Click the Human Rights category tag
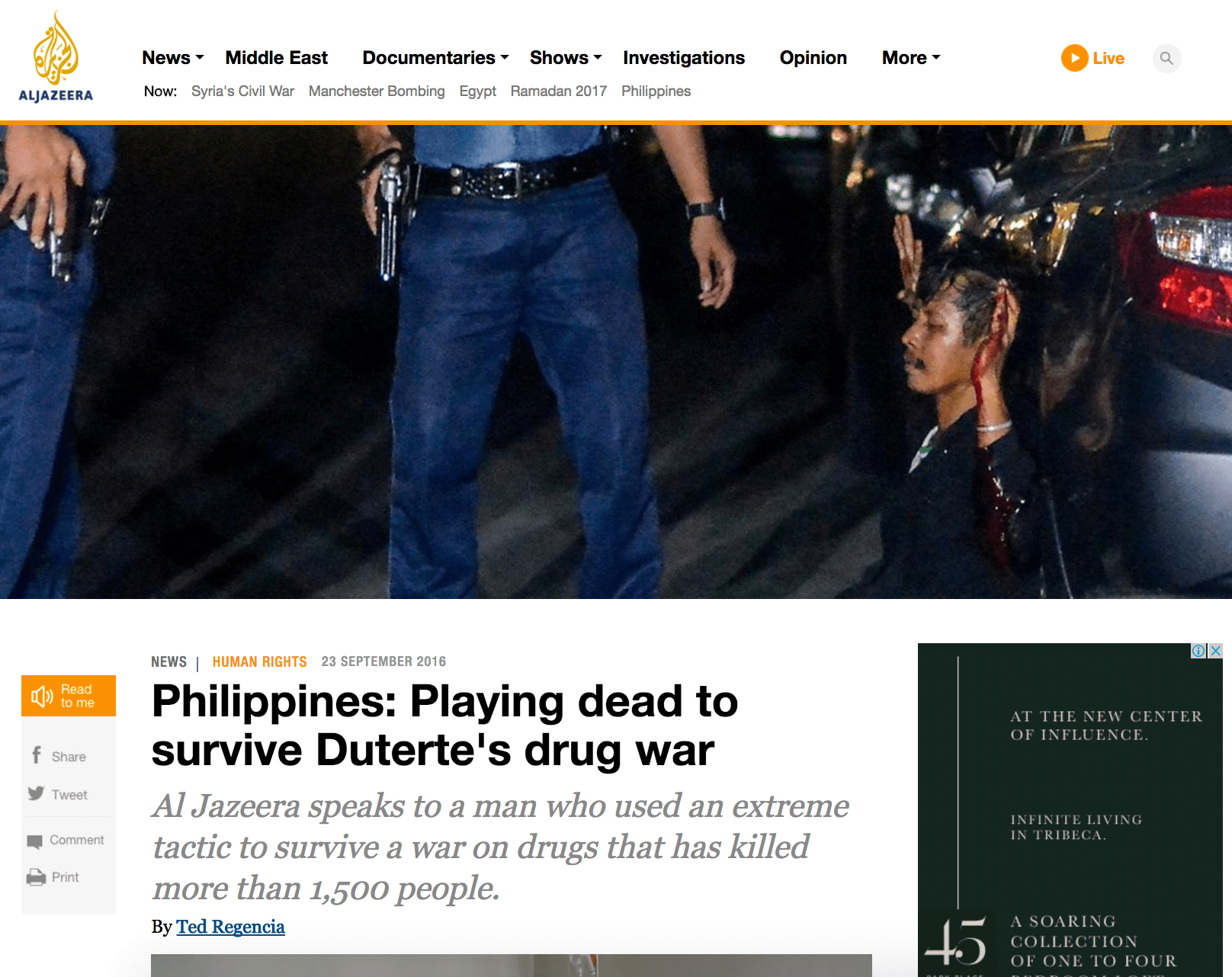The width and height of the screenshot is (1232, 977). [x=260, y=662]
